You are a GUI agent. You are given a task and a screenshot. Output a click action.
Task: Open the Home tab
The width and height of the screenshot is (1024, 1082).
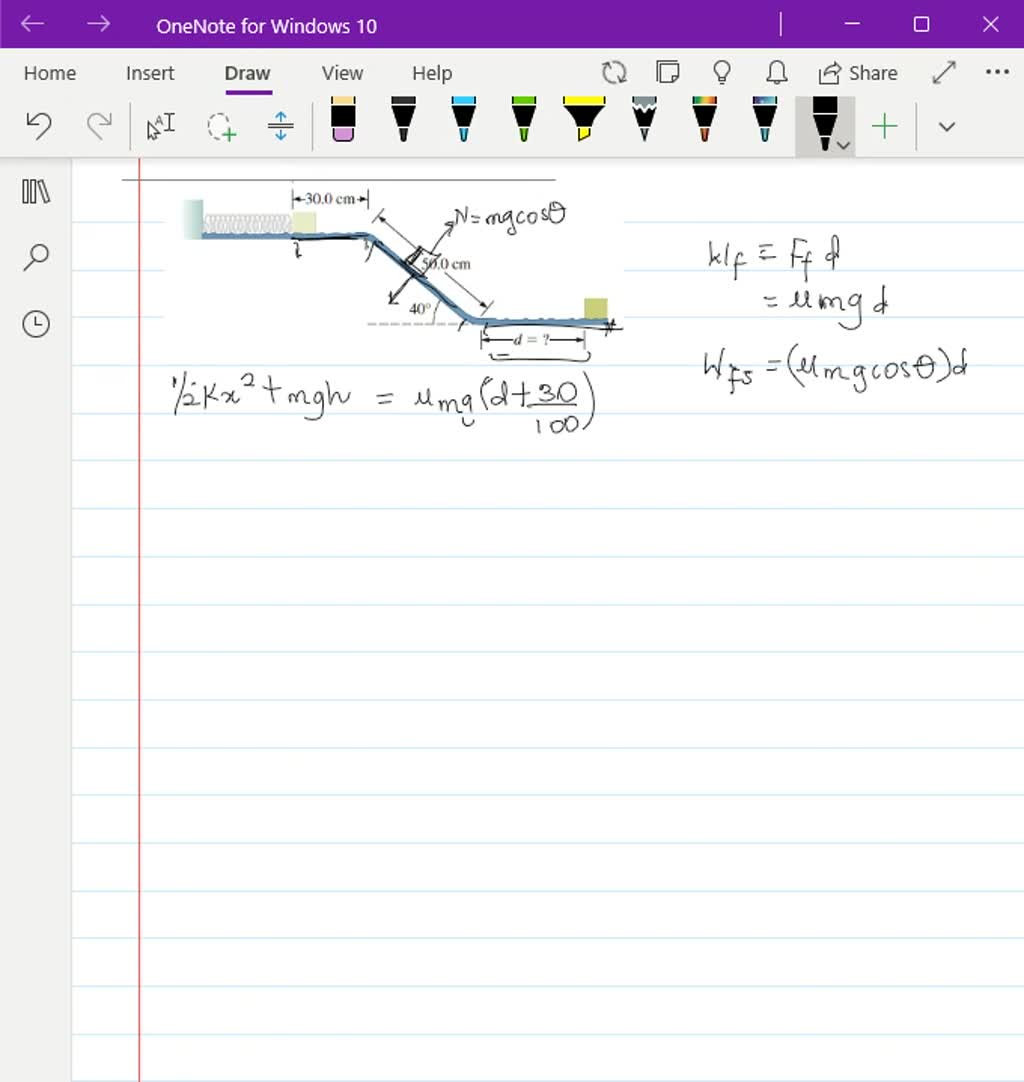tap(50, 73)
